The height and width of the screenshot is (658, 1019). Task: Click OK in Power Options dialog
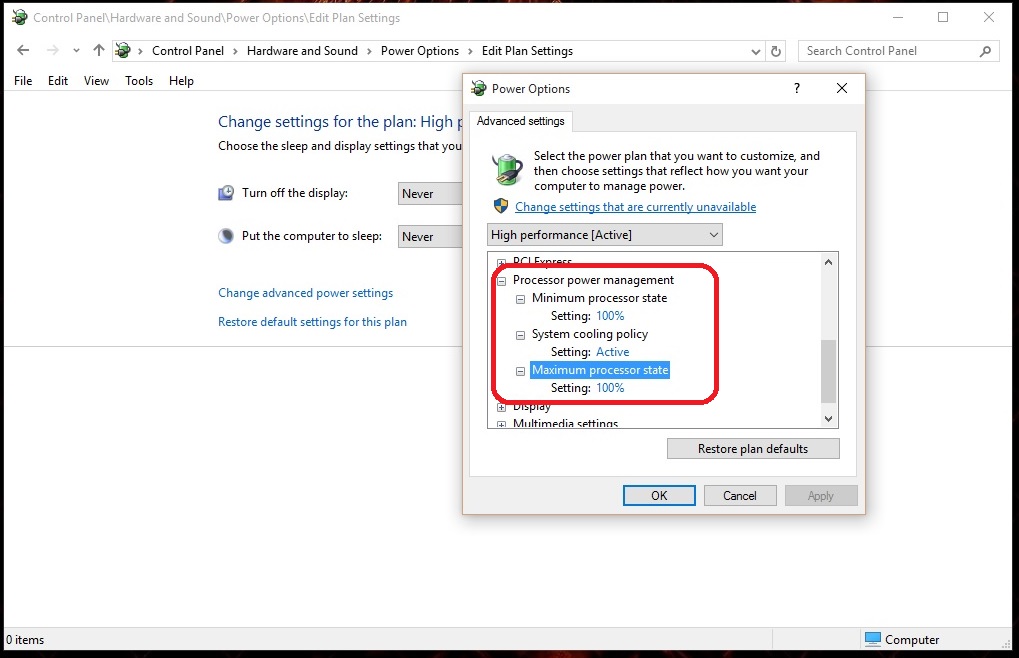pos(659,496)
